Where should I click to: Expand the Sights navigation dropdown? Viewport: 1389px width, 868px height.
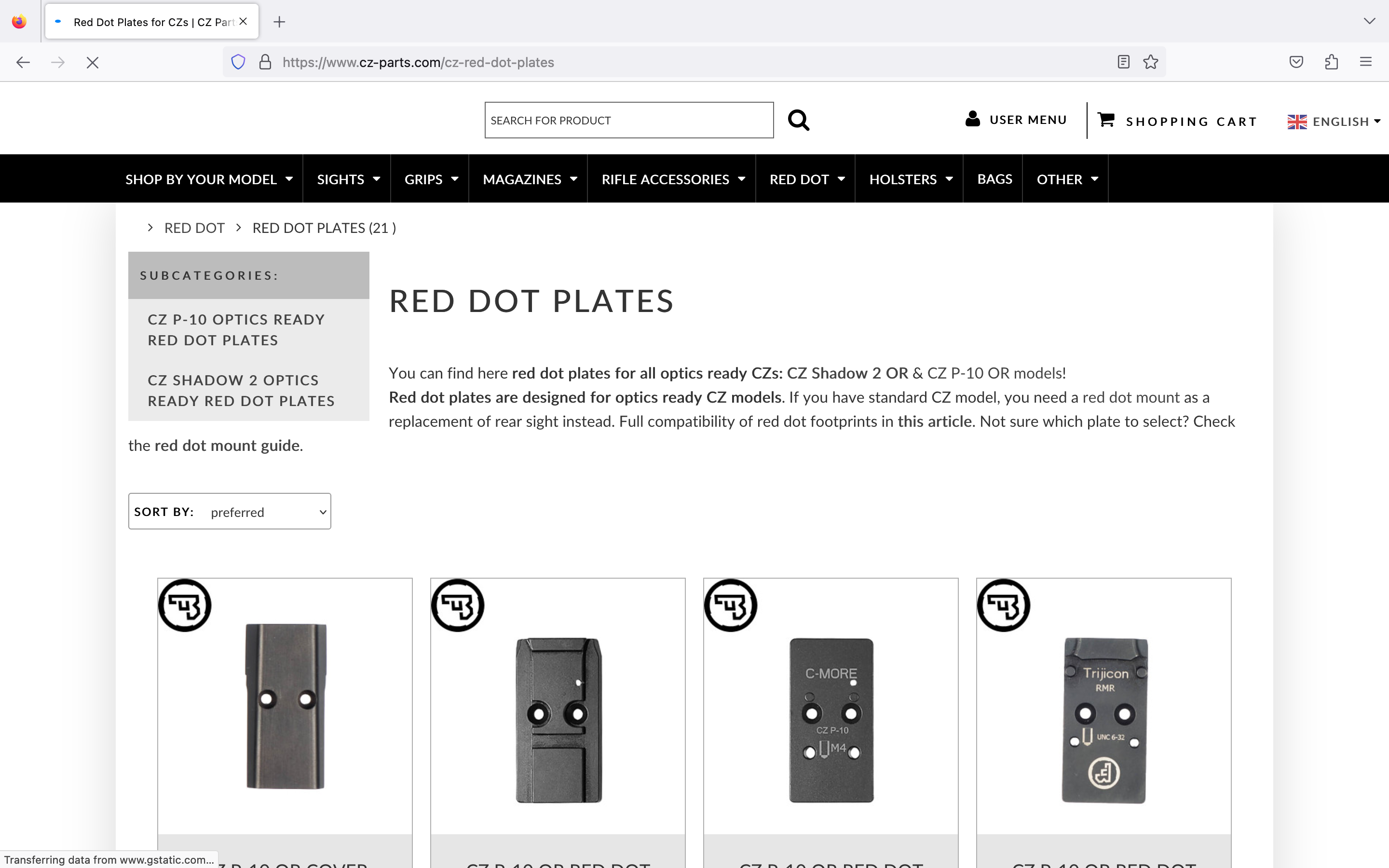(348, 179)
